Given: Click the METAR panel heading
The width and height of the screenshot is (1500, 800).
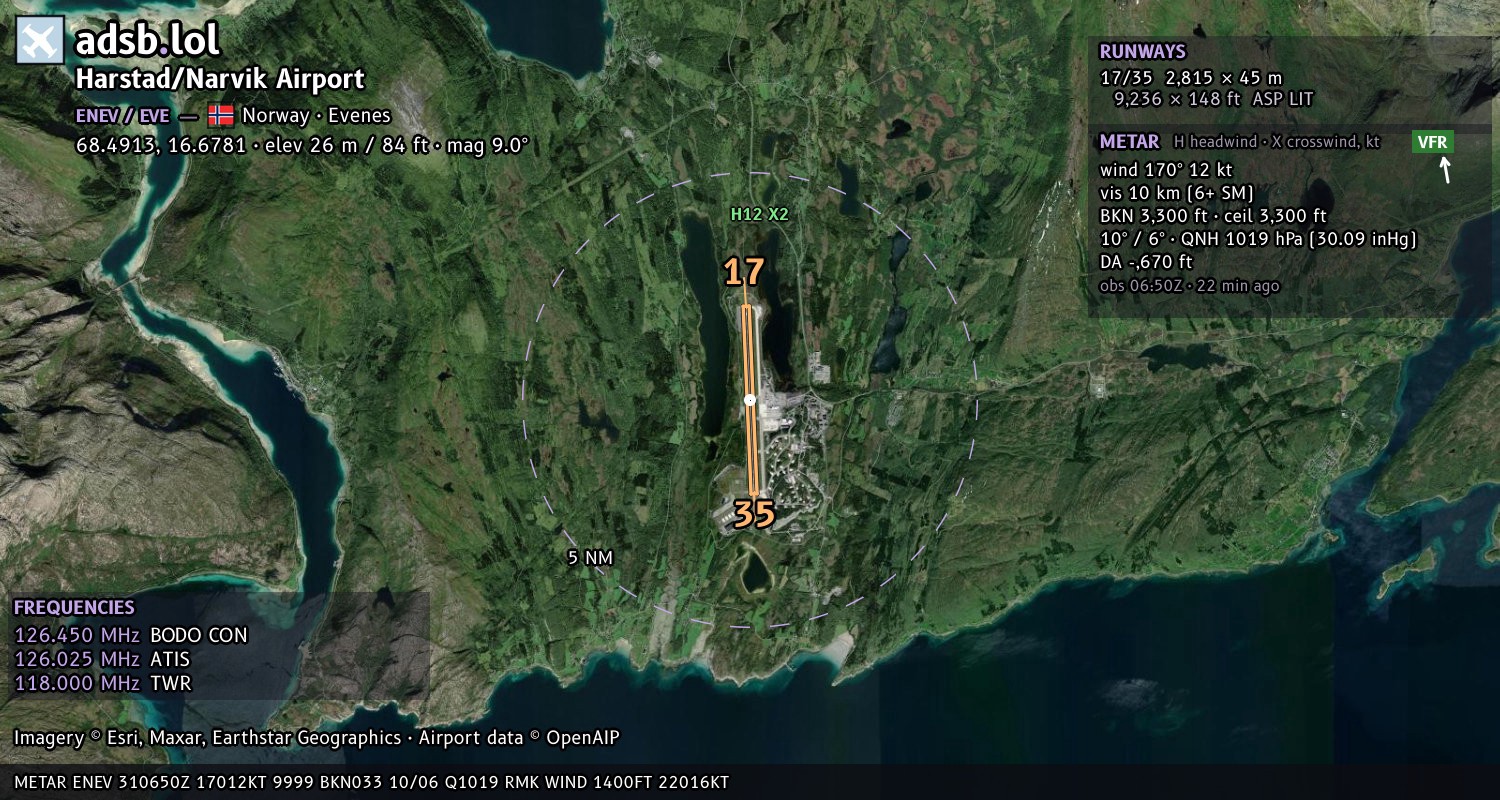Looking at the screenshot, I should (x=1129, y=142).
